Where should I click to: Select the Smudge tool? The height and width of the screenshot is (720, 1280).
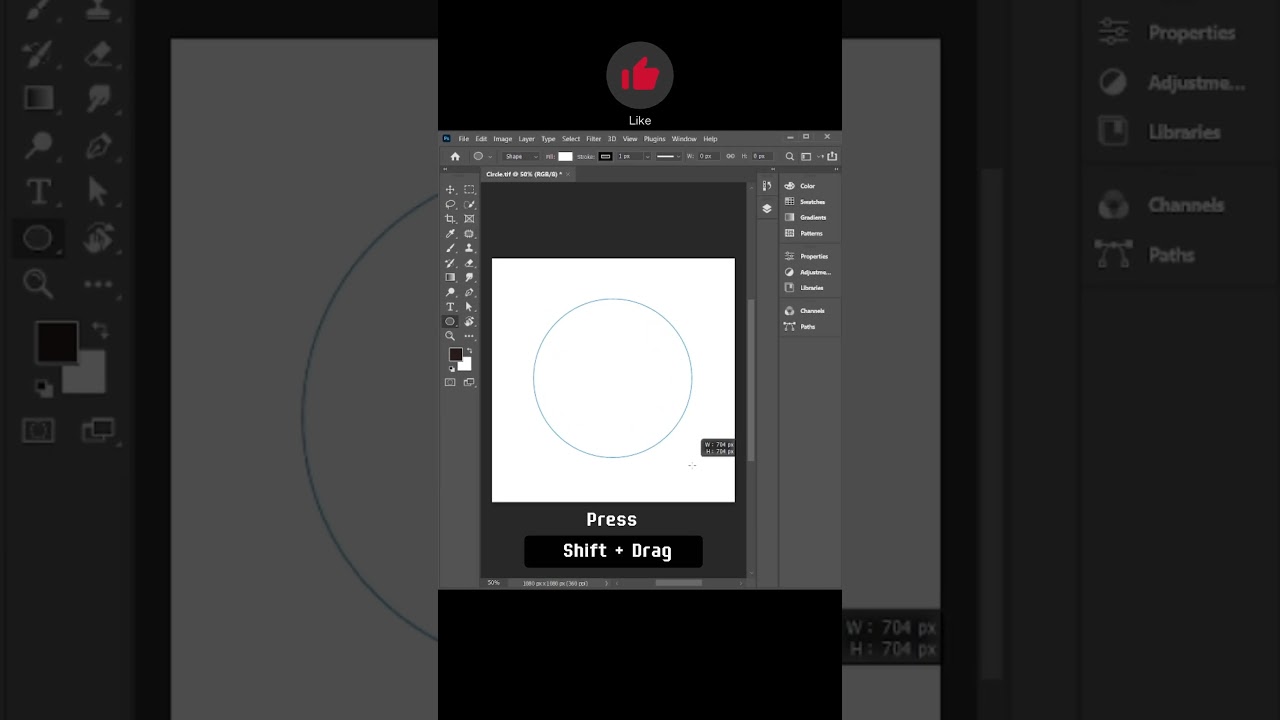click(469, 277)
